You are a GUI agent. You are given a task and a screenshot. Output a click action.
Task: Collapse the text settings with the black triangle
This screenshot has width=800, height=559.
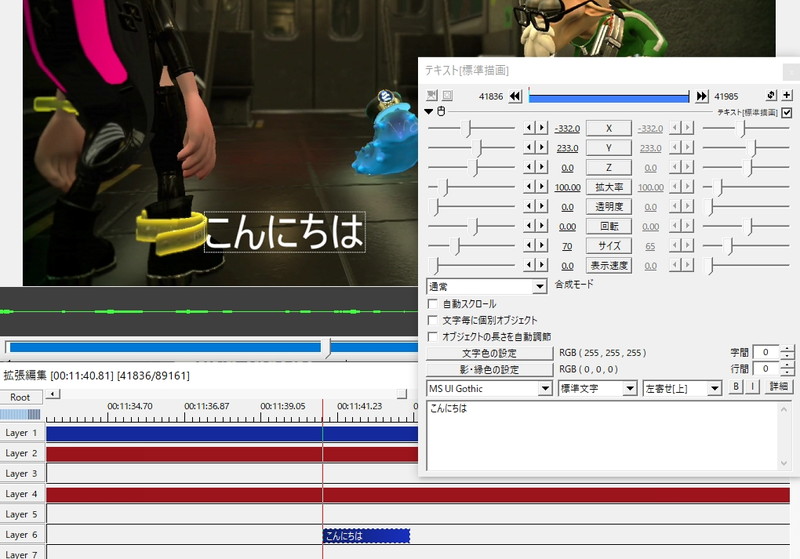click(x=429, y=112)
